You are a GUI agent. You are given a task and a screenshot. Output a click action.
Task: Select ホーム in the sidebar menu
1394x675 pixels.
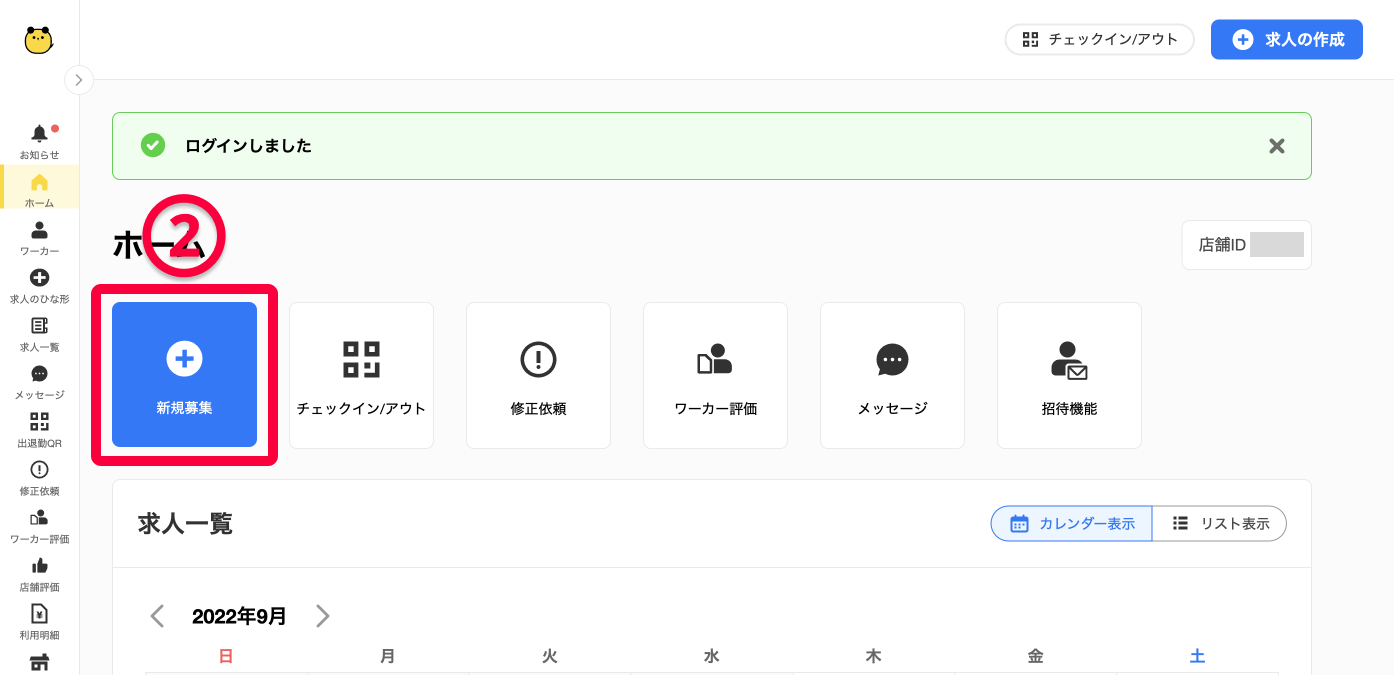[39, 189]
